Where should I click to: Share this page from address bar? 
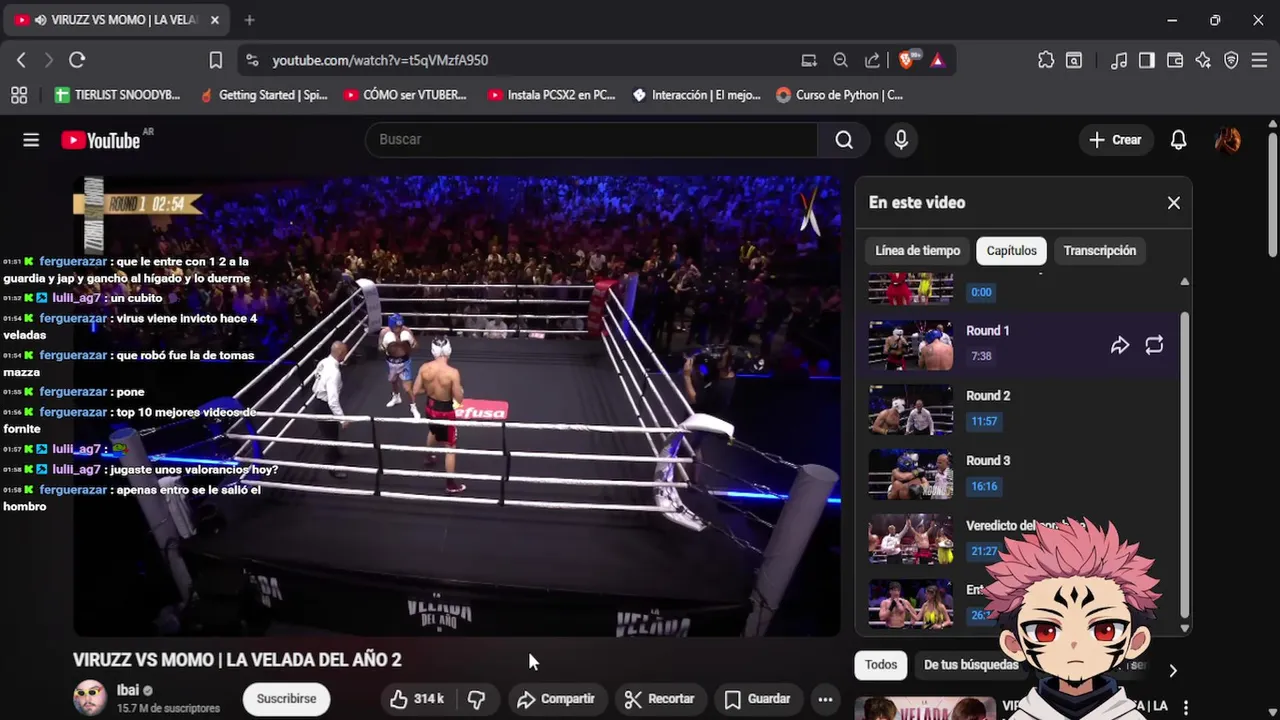pos(873,60)
